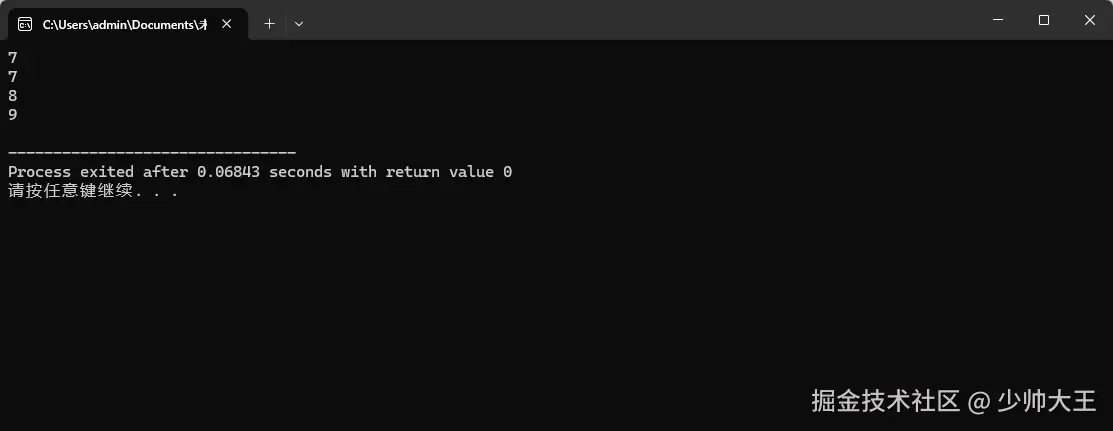1113x431 pixels.
Task: Open a new terminal tab with plus
Action: click(269, 23)
